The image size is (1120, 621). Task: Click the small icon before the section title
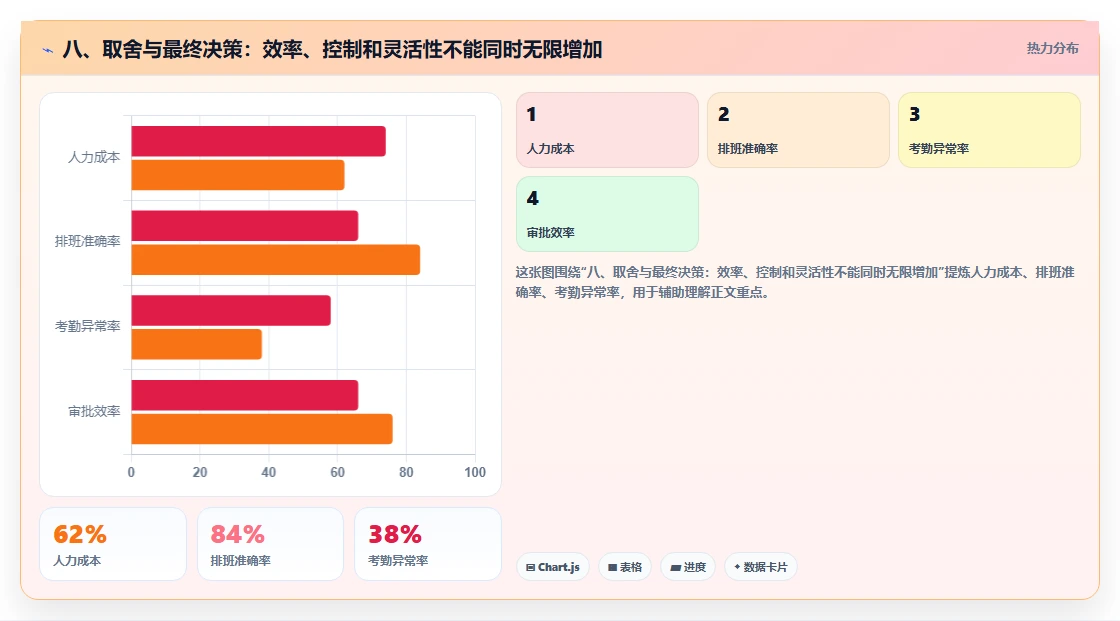[x=48, y=50]
